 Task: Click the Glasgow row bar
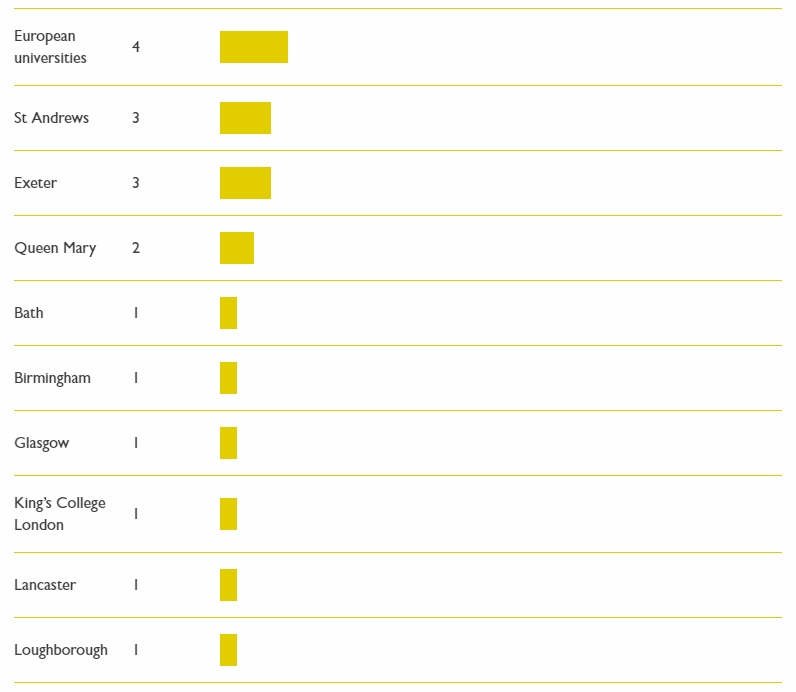[228, 443]
